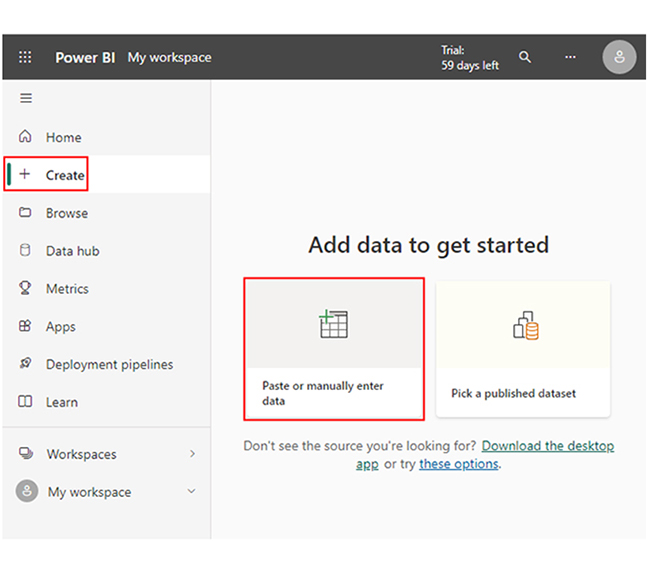The width and height of the screenshot is (650, 571).
Task: Open Data hub in the sidebar
Action: pos(73,251)
